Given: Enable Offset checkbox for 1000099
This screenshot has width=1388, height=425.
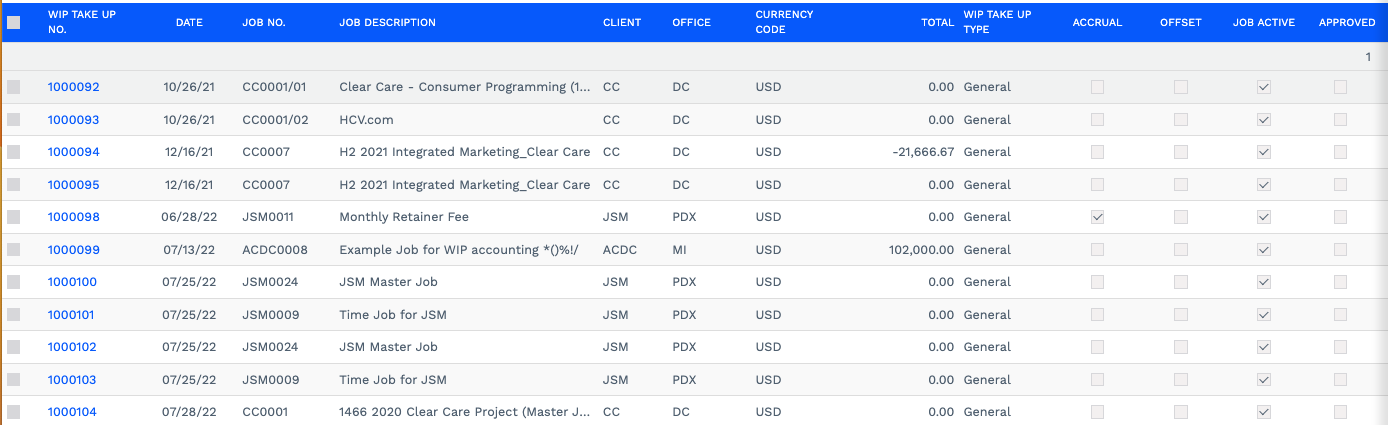Looking at the screenshot, I should coord(1181,250).
